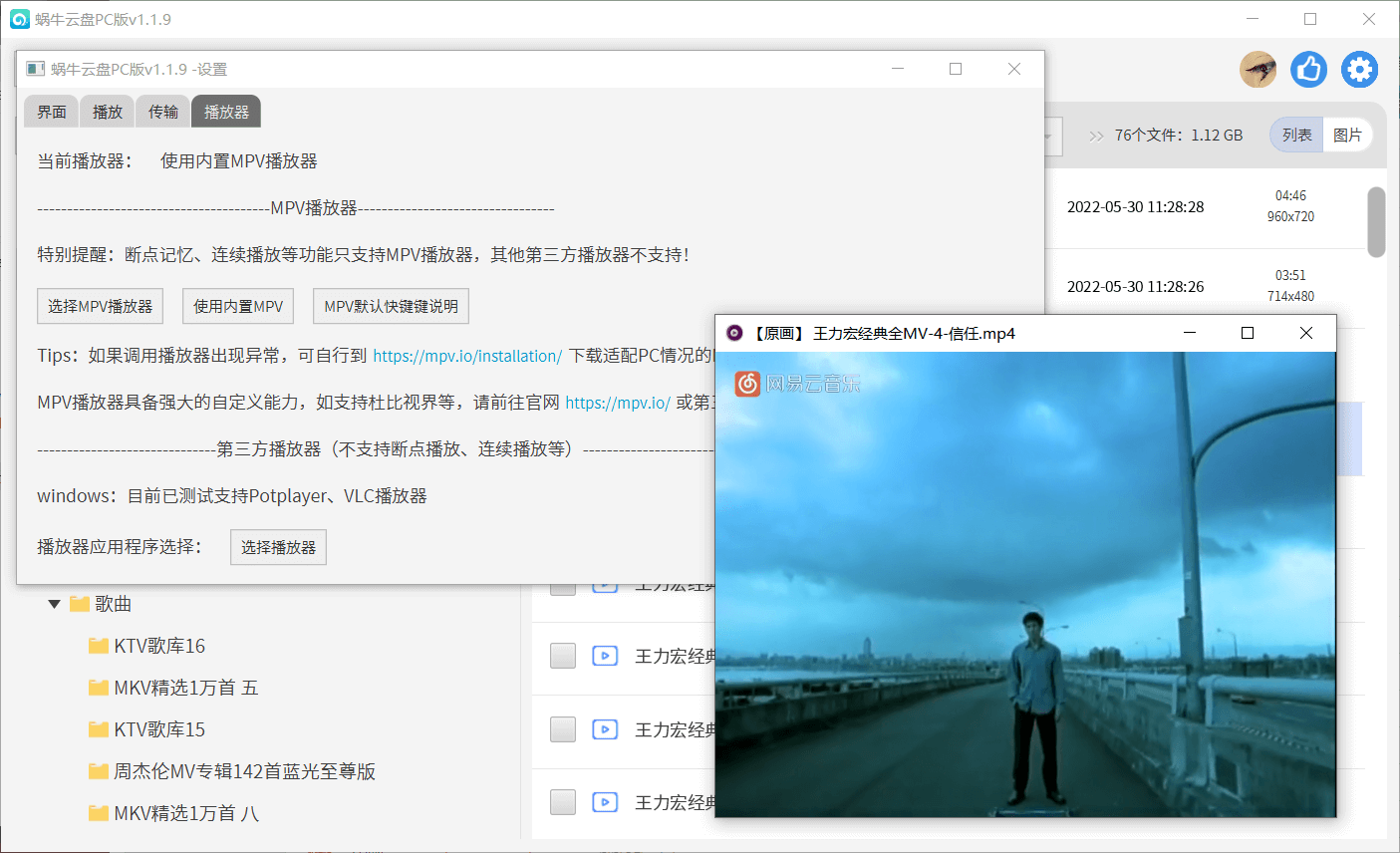This screenshot has height=853, width=1400.
Task: Maximize the video player window
Action: click(1248, 333)
